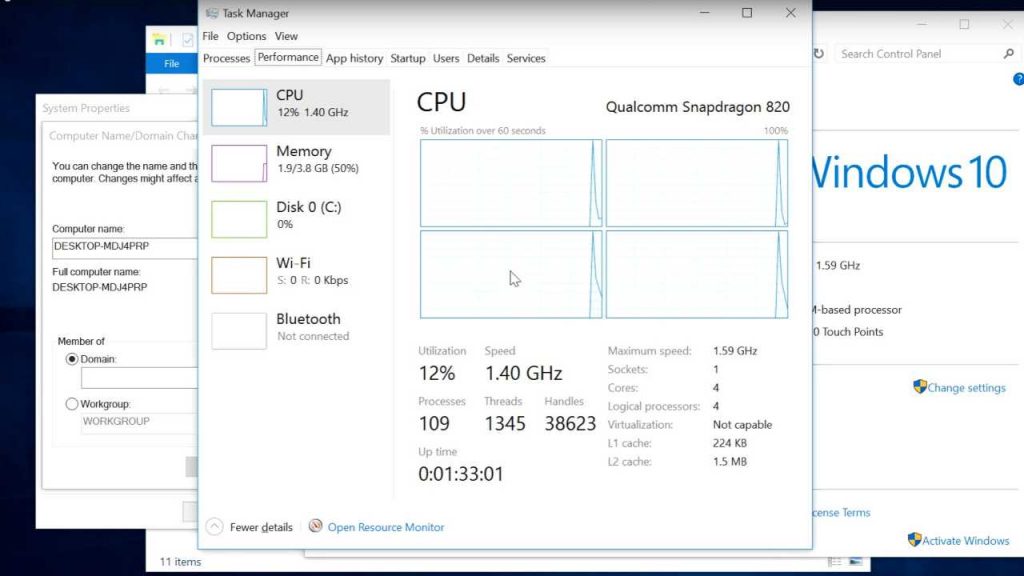Viewport: 1024px width, 576px height.
Task: Select the CPU mini graph in sidebar
Action: click(x=239, y=107)
